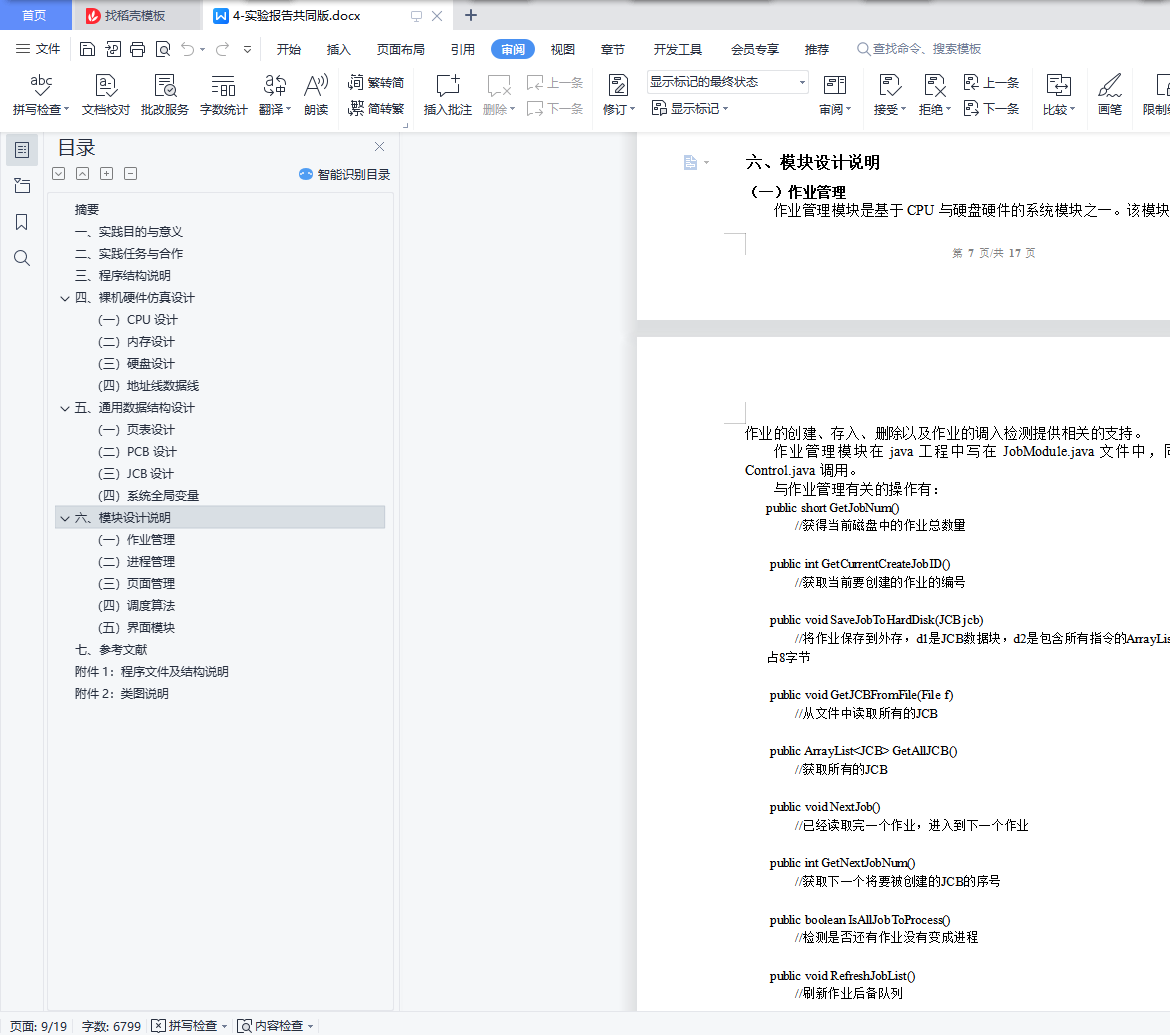Image resolution: width=1170 pixels, height=1035 pixels.
Task: Go to 下一条 next revision
Action: [991, 108]
